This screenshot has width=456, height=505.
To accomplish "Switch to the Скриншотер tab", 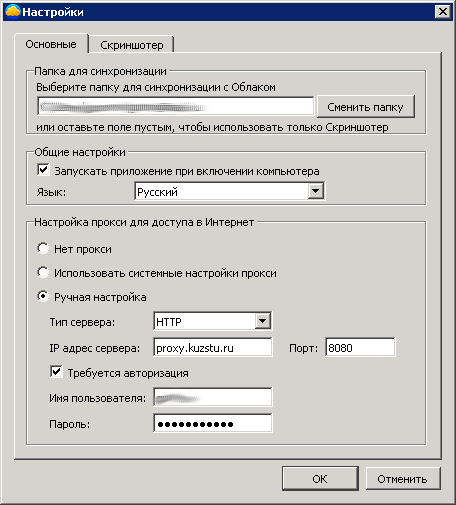I will tap(132, 45).
